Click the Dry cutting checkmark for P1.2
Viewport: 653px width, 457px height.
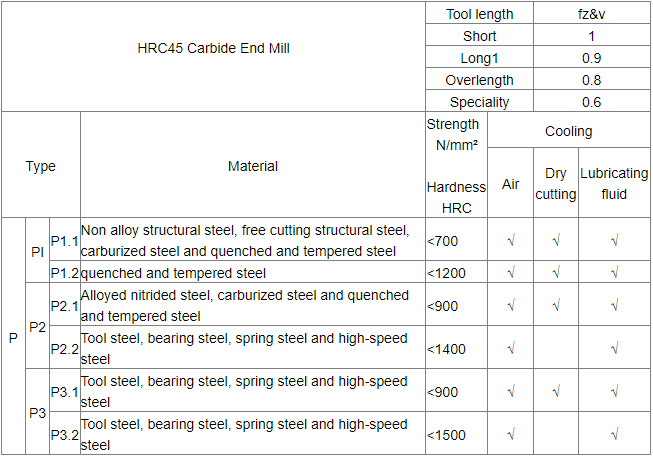click(x=555, y=272)
